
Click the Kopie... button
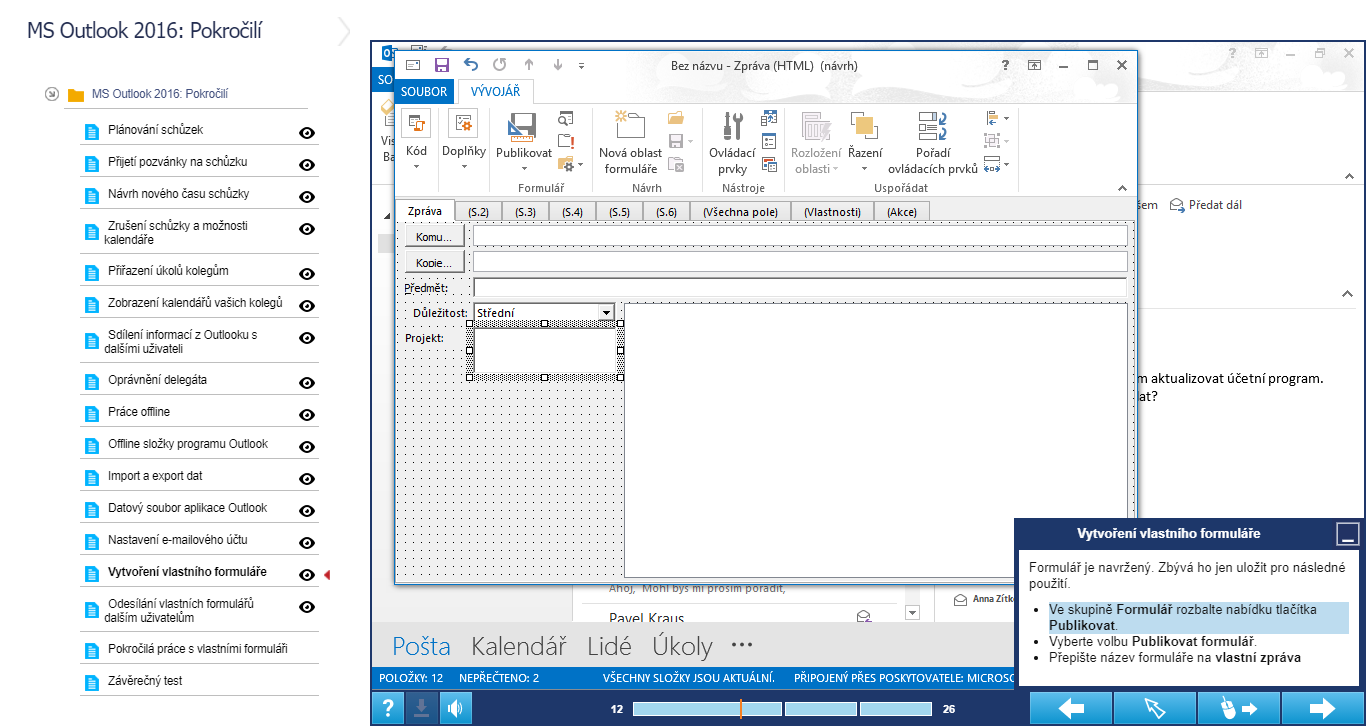click(434, 263)
